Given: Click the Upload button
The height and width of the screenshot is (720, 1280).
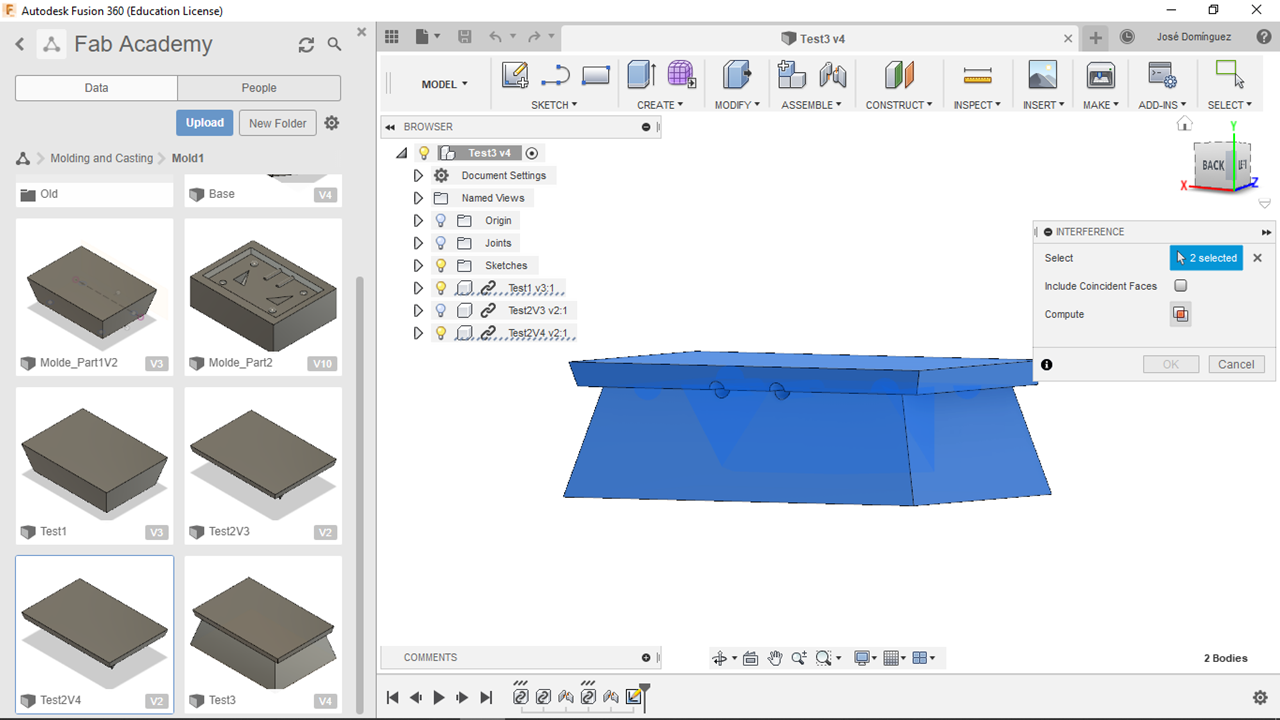Looking at the screenshot, I should pos(205,123).
